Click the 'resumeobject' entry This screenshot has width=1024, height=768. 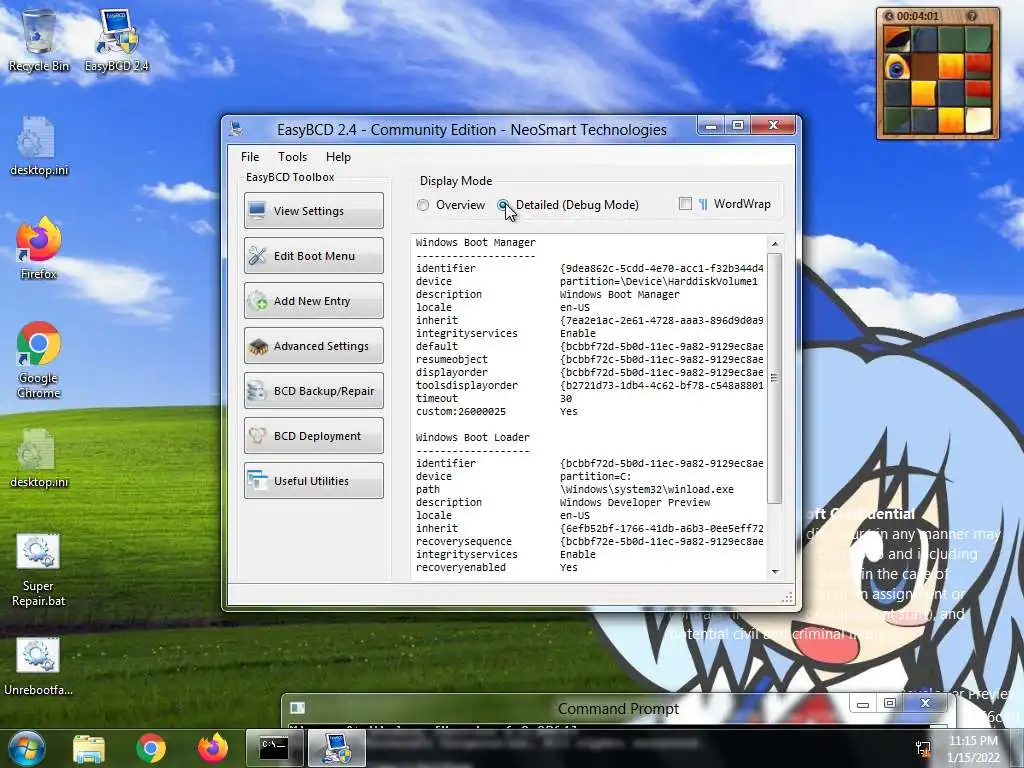(451, 359)
